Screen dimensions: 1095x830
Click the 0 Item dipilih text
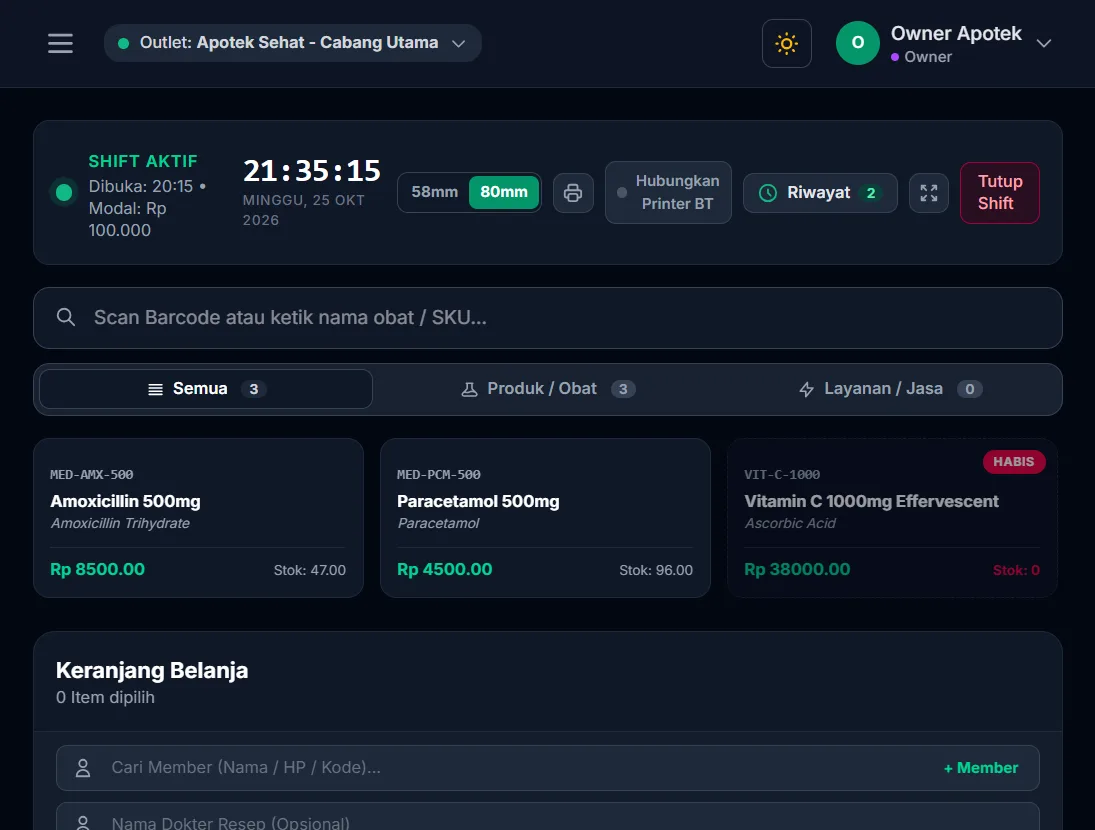click(x=105, y=697)
